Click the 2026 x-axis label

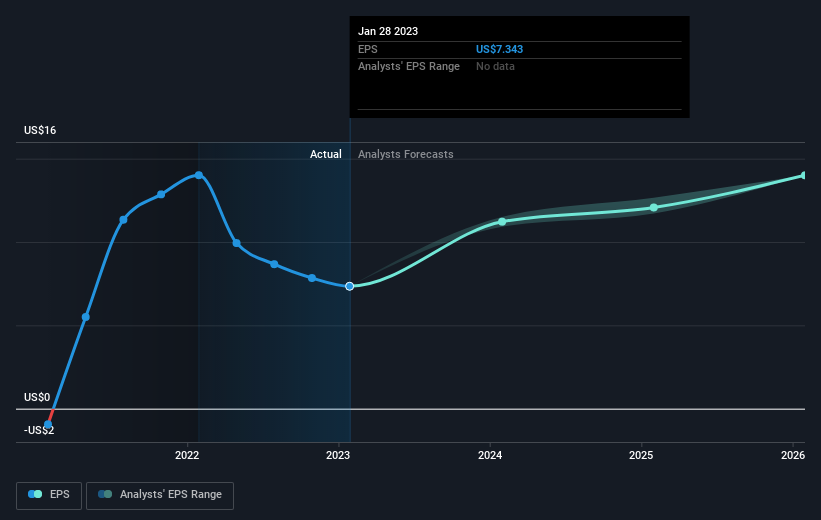click(793, 455)
